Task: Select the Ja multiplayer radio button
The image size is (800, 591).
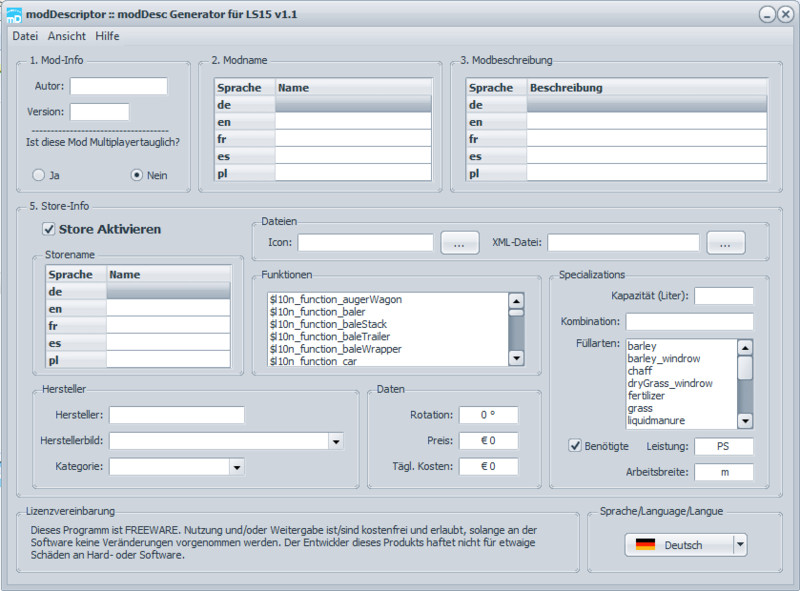Action: tap(39, 175)
